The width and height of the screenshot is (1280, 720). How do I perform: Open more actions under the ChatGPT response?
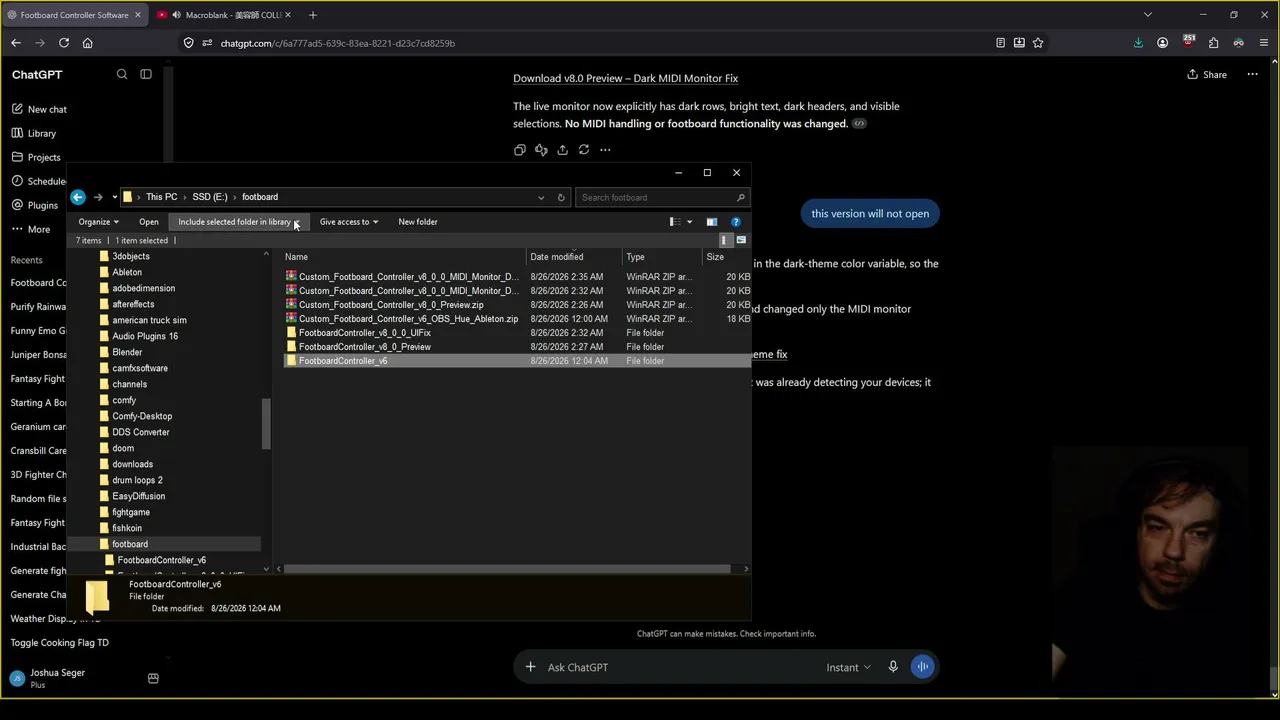[x=605, y=150]
